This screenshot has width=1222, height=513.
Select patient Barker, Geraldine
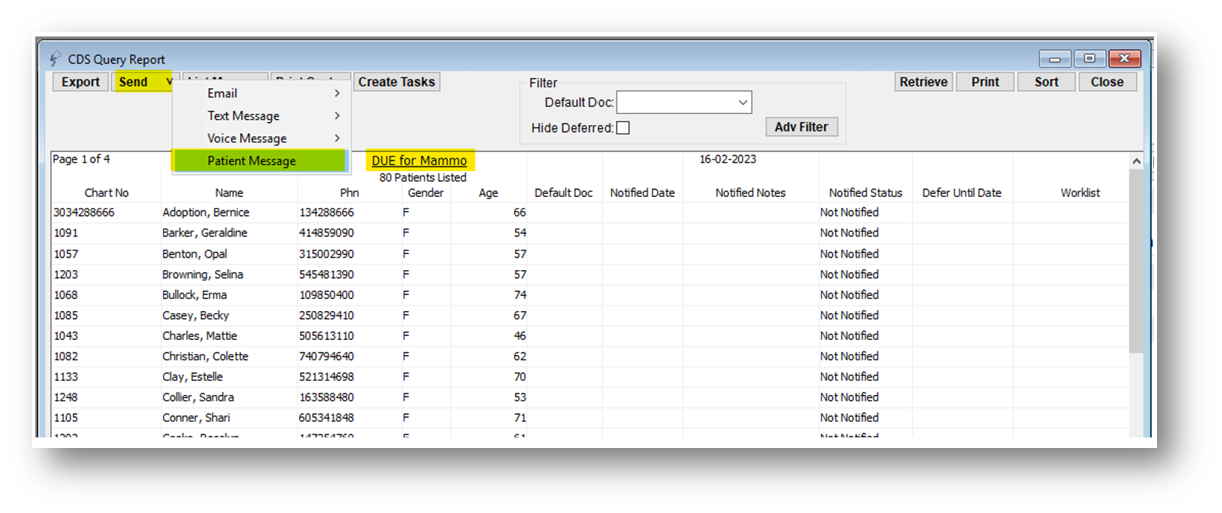[205, 233]
